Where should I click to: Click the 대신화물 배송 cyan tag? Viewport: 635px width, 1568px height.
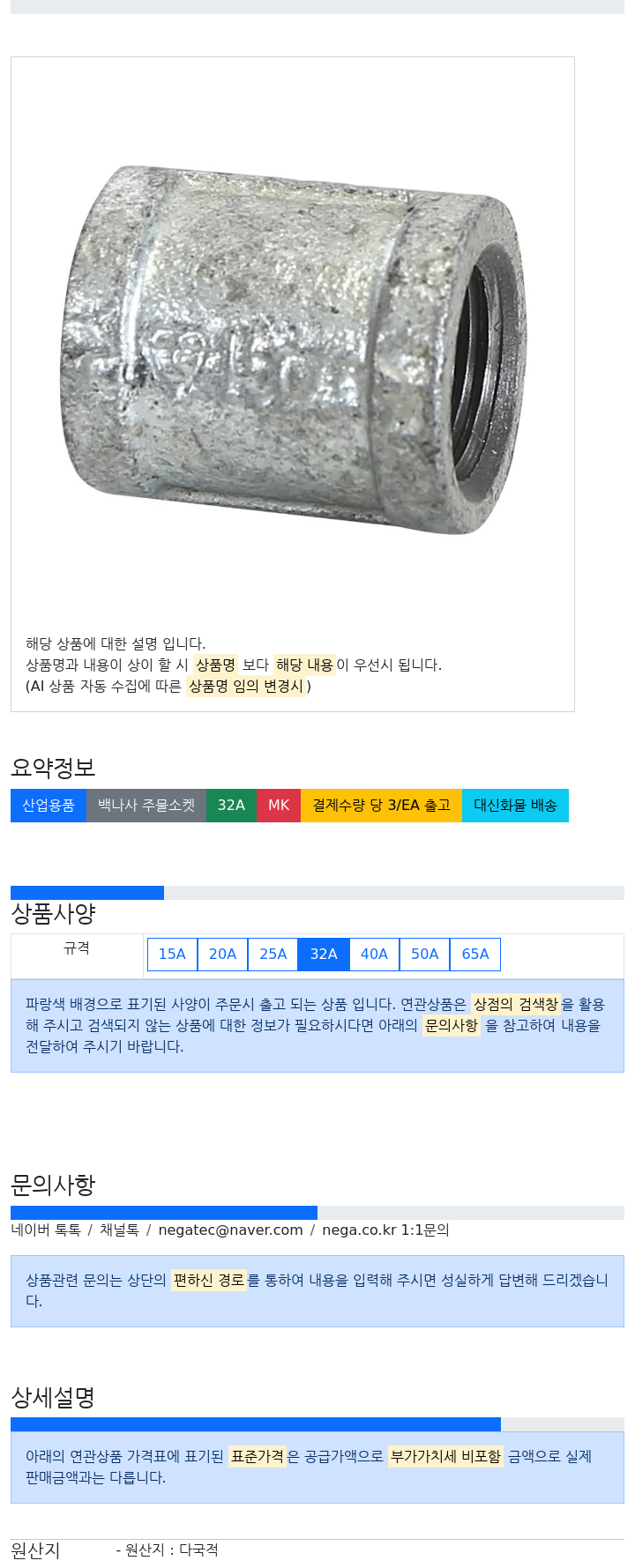(515, 806)
